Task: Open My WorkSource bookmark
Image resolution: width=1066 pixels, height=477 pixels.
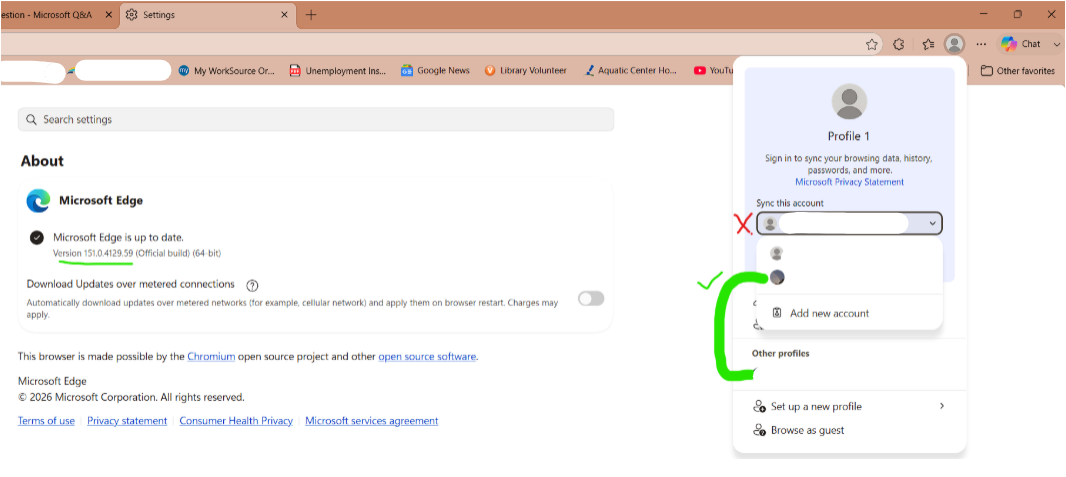Action: tap(226, 71)
